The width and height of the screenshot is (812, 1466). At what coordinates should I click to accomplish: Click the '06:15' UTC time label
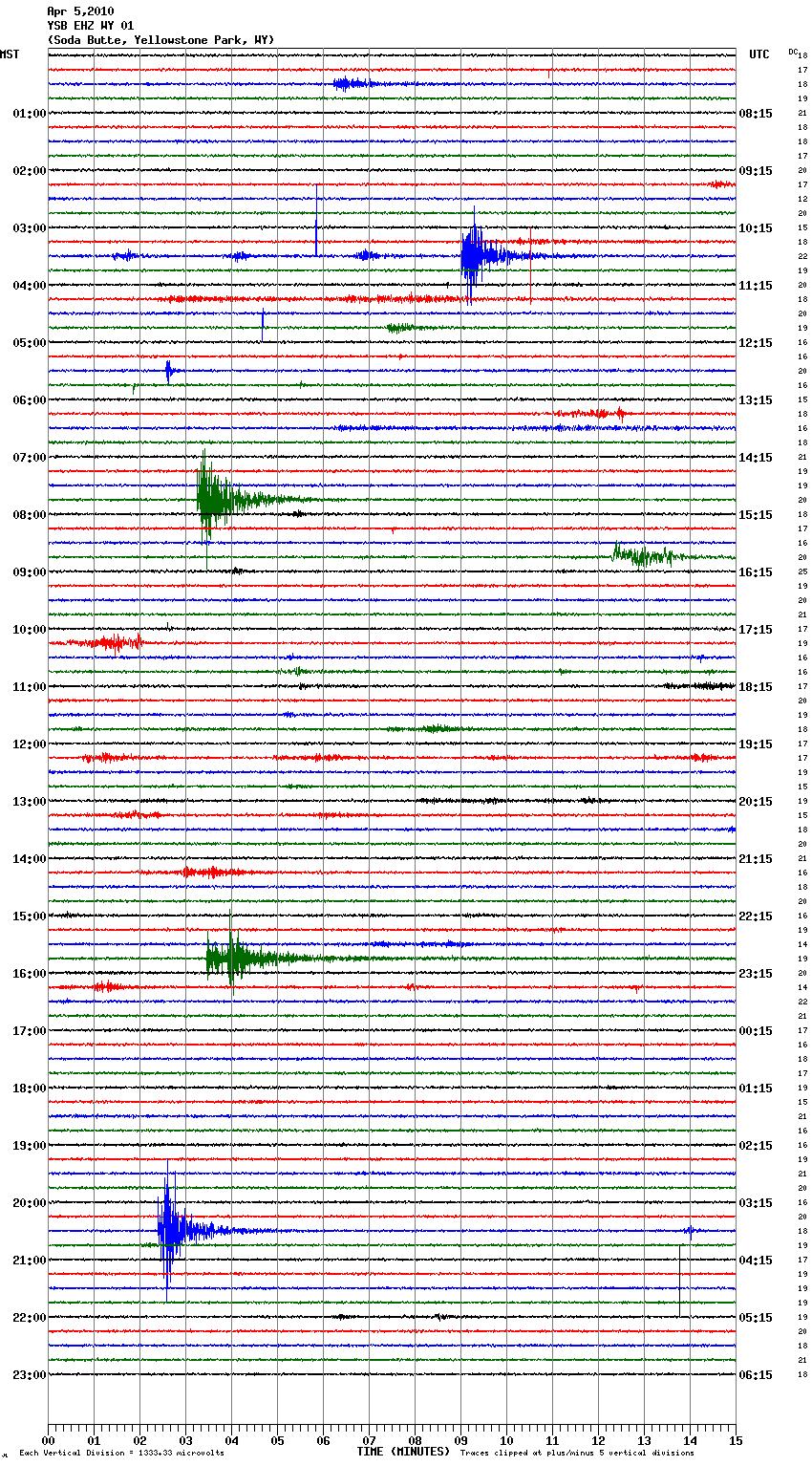pyautogui.click(x=756, y=1375)
